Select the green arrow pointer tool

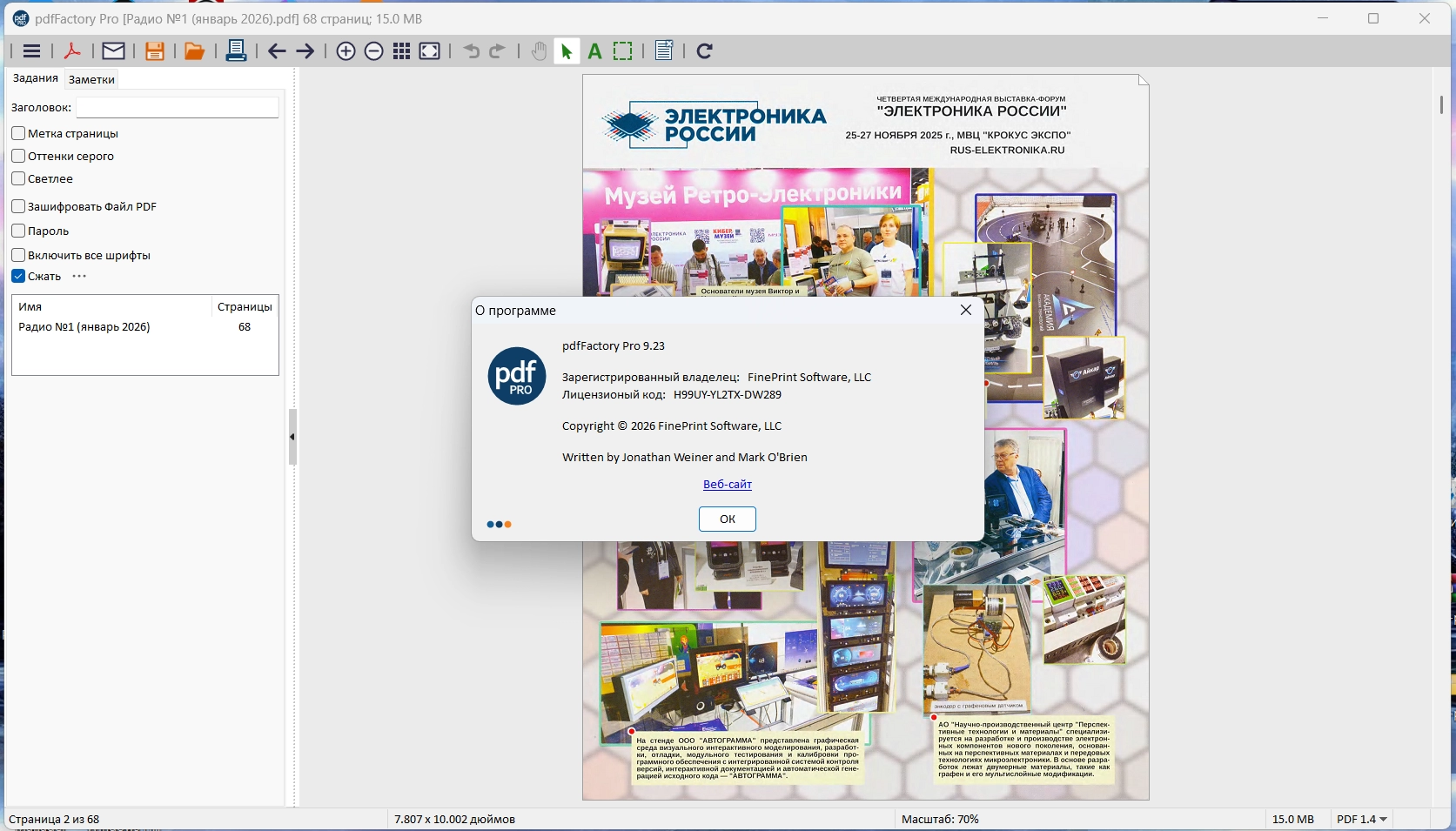pyautogui.click(x=567, y=51)
